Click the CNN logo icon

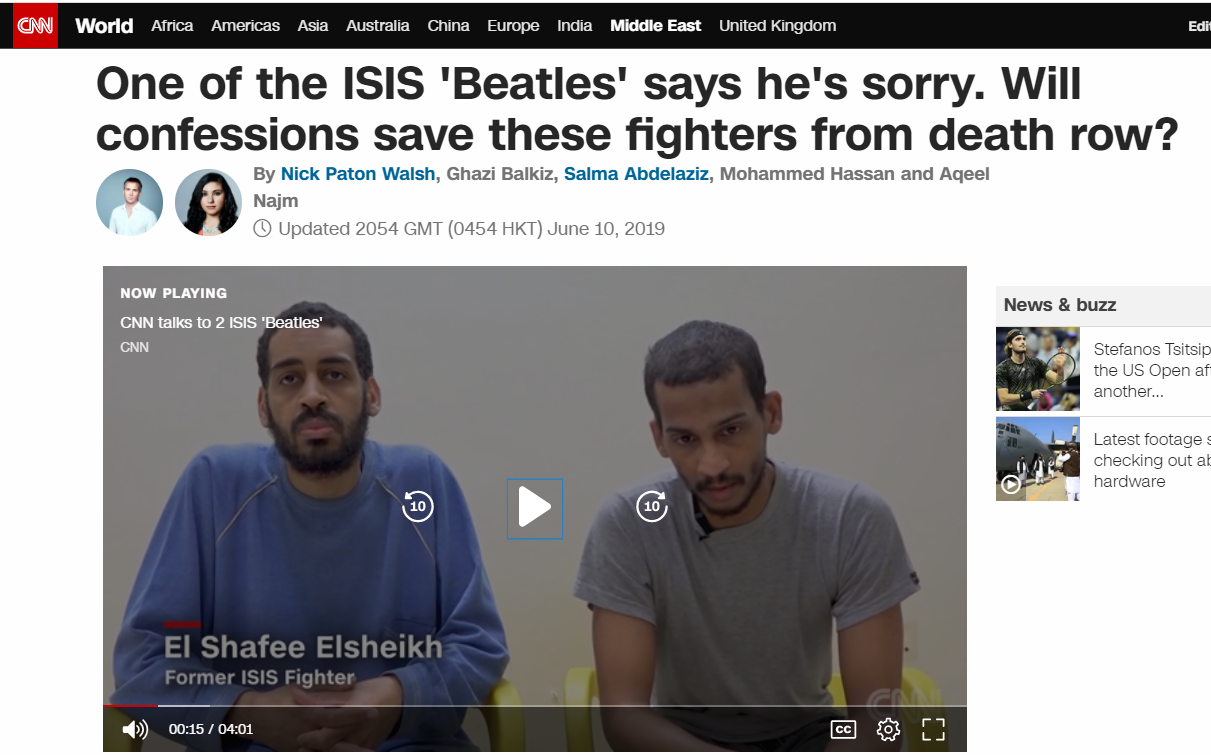(36, 26)
